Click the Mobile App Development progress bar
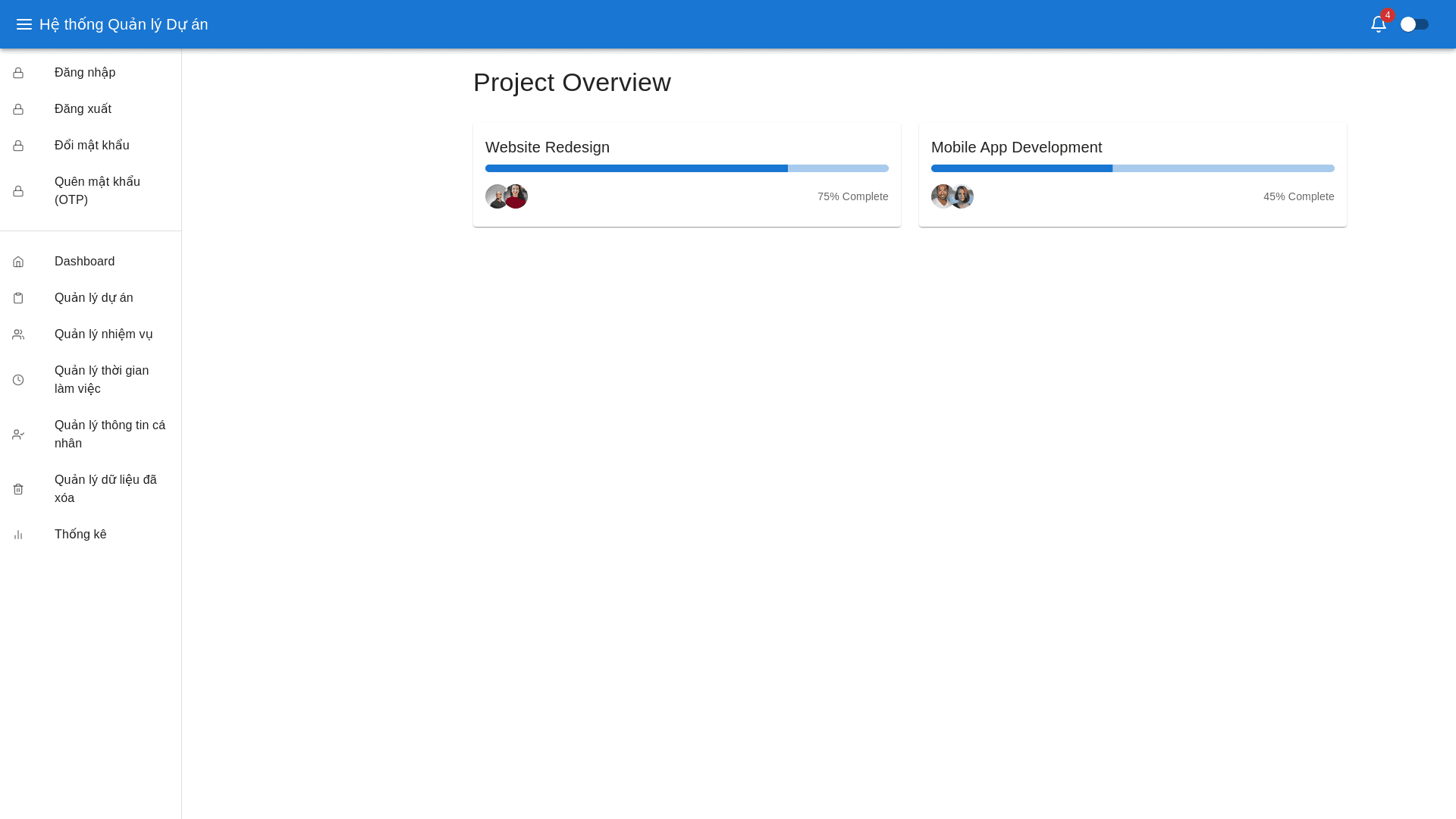The width and height of the screenshot is (1456, 819). (1132, 168)
